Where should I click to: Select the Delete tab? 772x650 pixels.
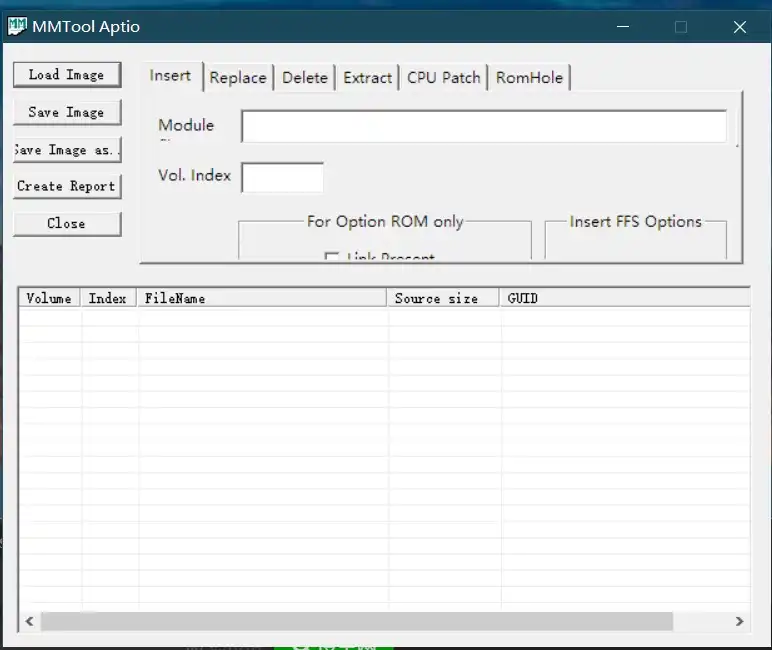tap(304, 78)
